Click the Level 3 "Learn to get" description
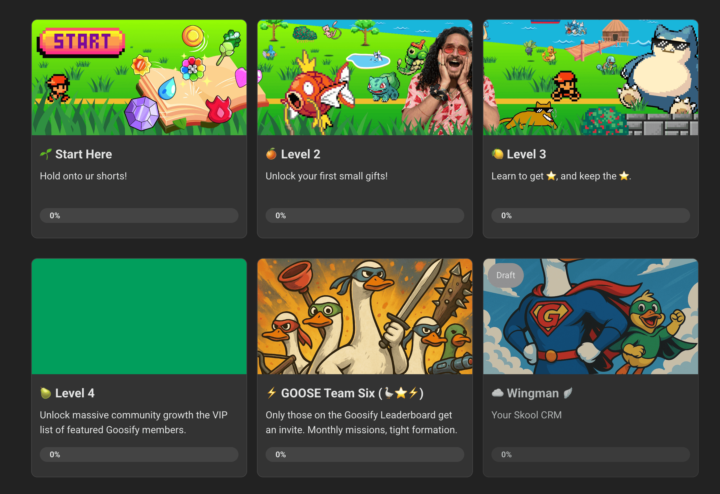 point(561,176)
